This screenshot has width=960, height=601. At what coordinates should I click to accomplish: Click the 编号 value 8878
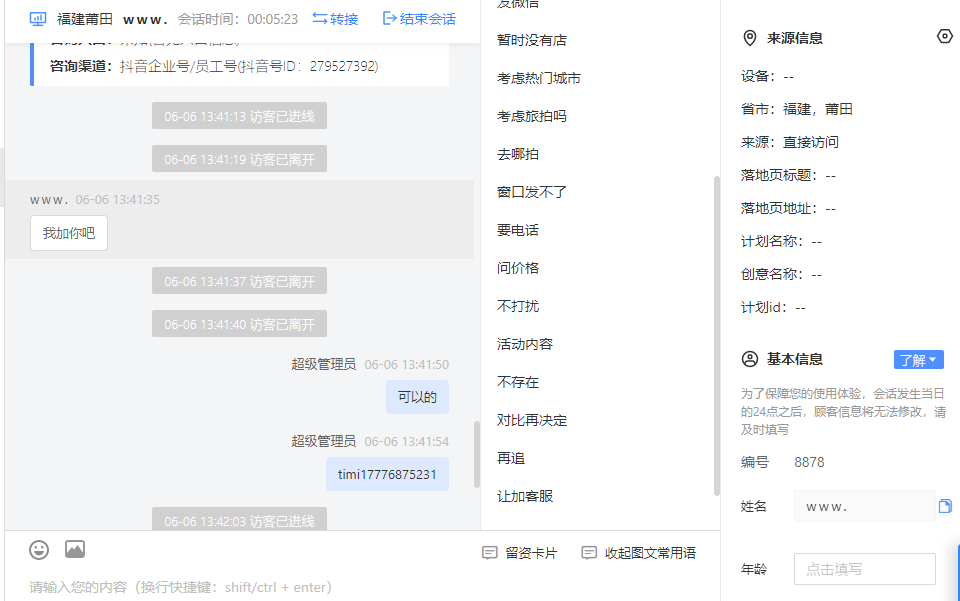tap(809, 462)
